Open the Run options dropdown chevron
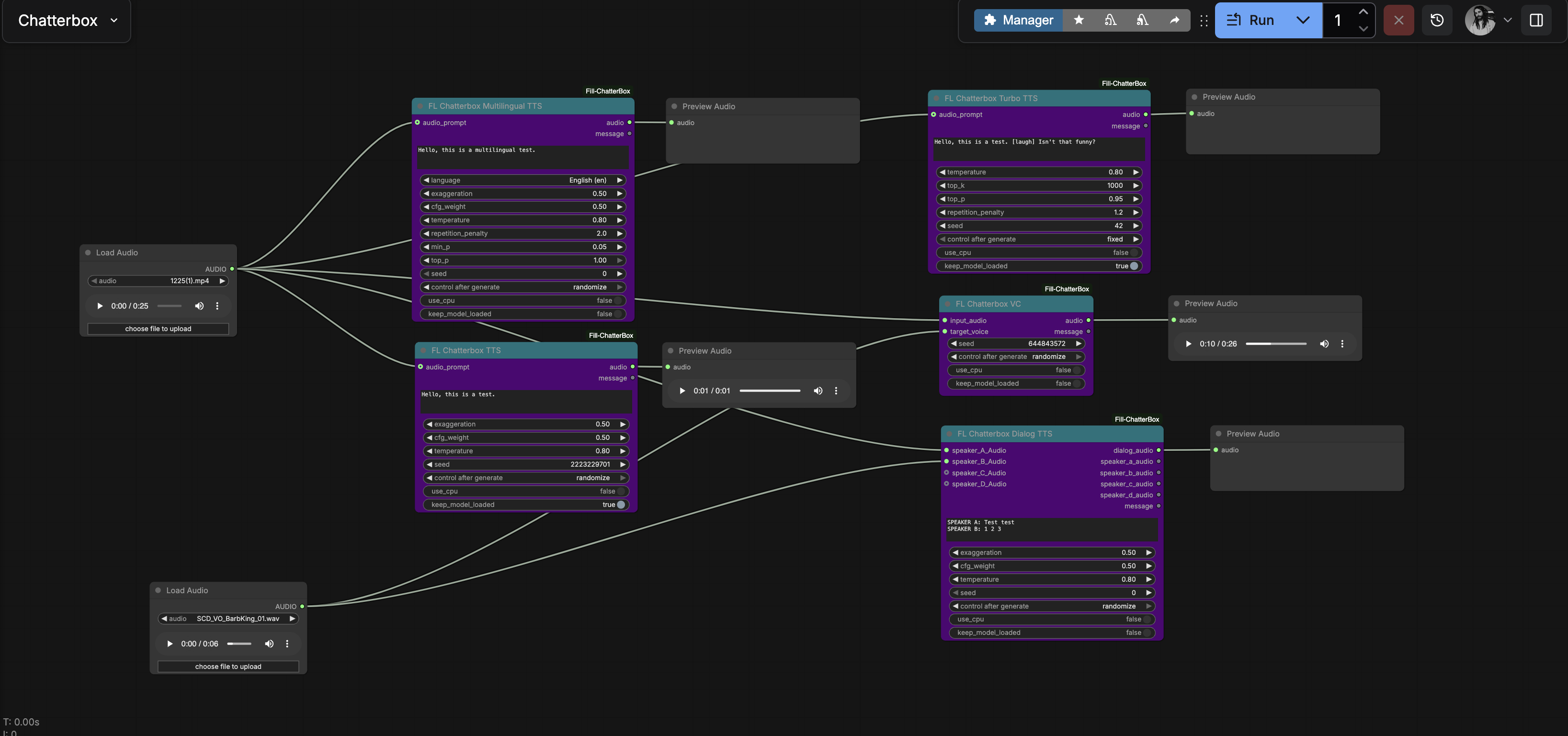 tap(1303, 20)
